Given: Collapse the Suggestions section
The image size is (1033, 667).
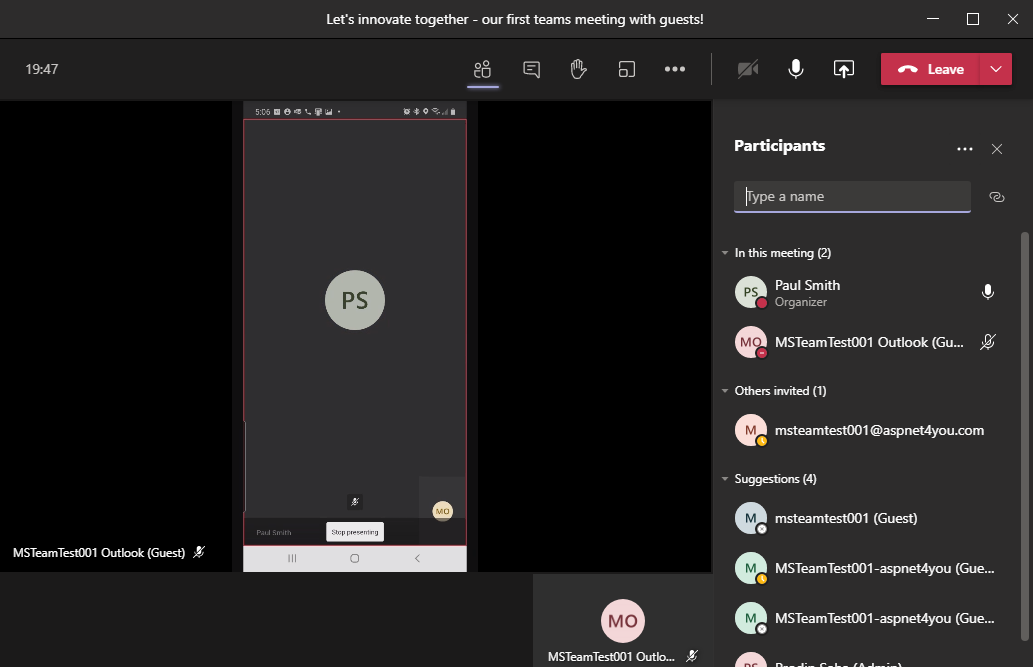Looking at the screenshot, I should click(x=725, y=479).
